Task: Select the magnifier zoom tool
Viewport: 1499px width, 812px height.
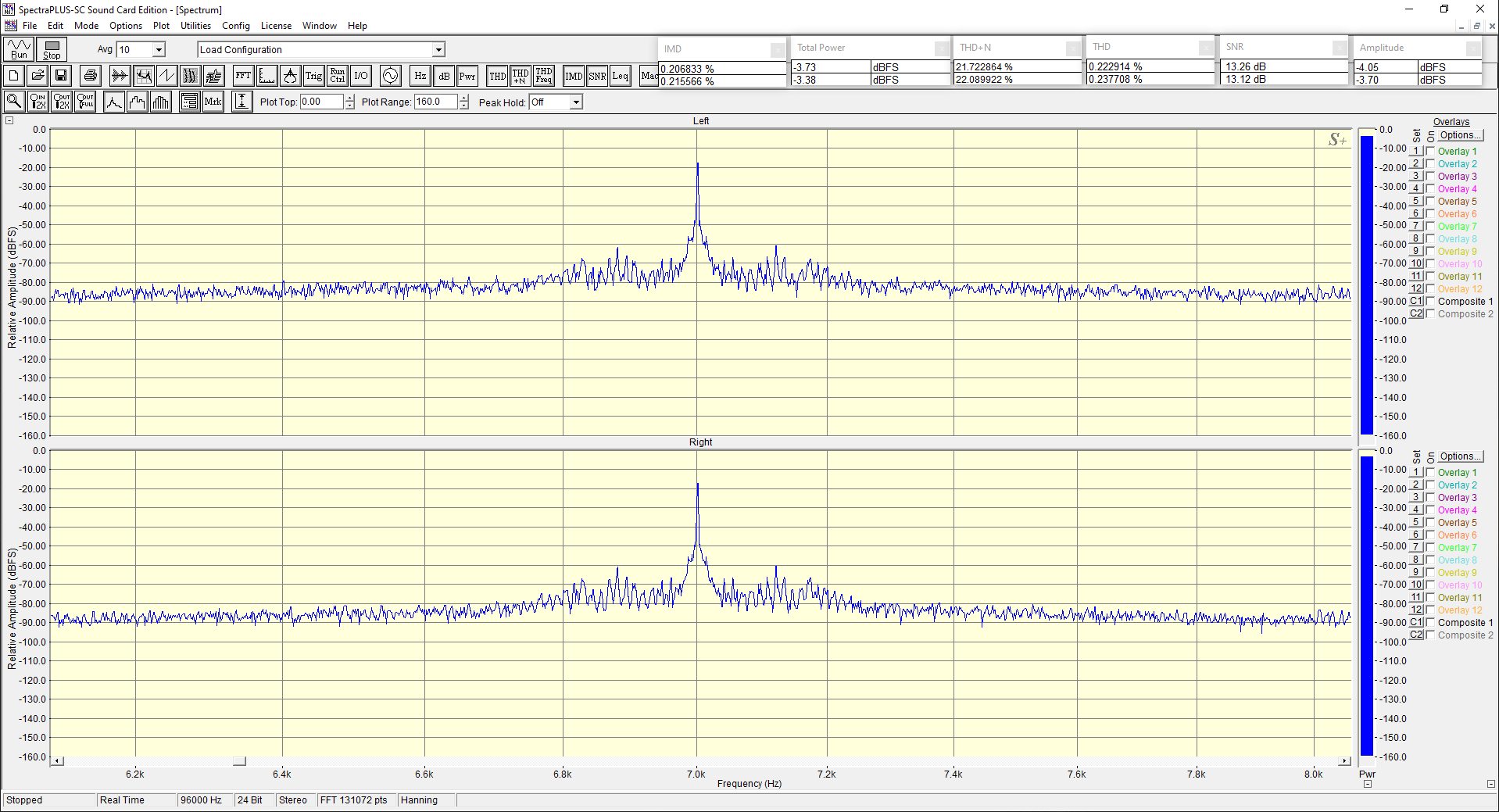Action: coord(14,102)
